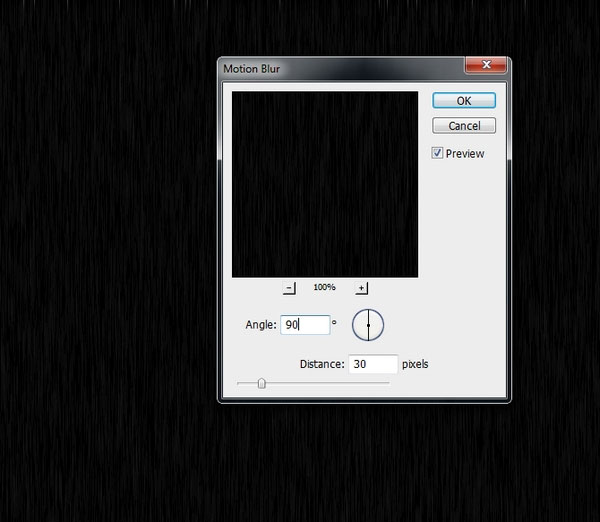This screenshot has width=600, height=522.
Task: Grab the Distance slider handle
Action: [x=262, y=382]
